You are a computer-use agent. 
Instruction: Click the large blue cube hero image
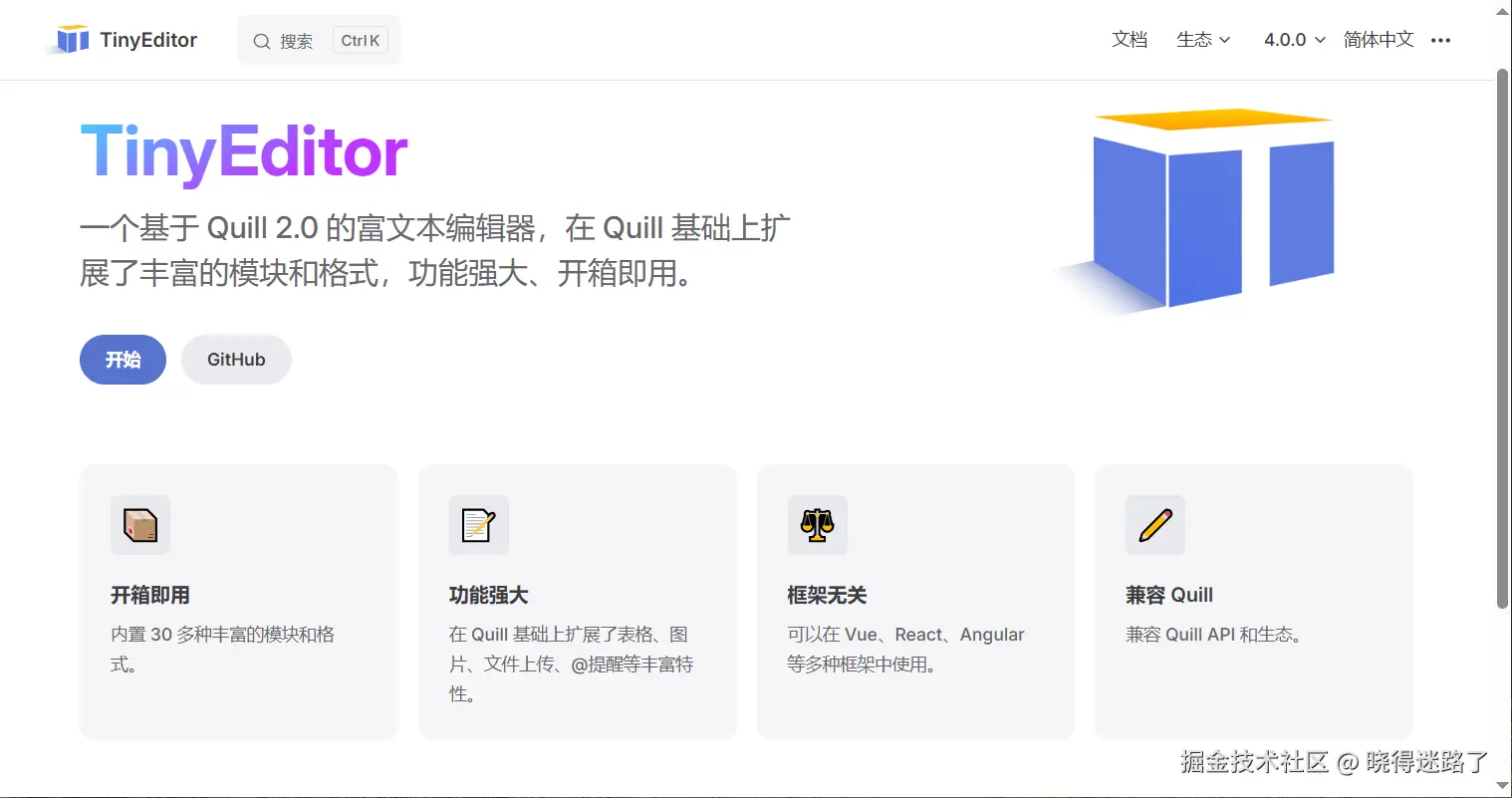1195,211
